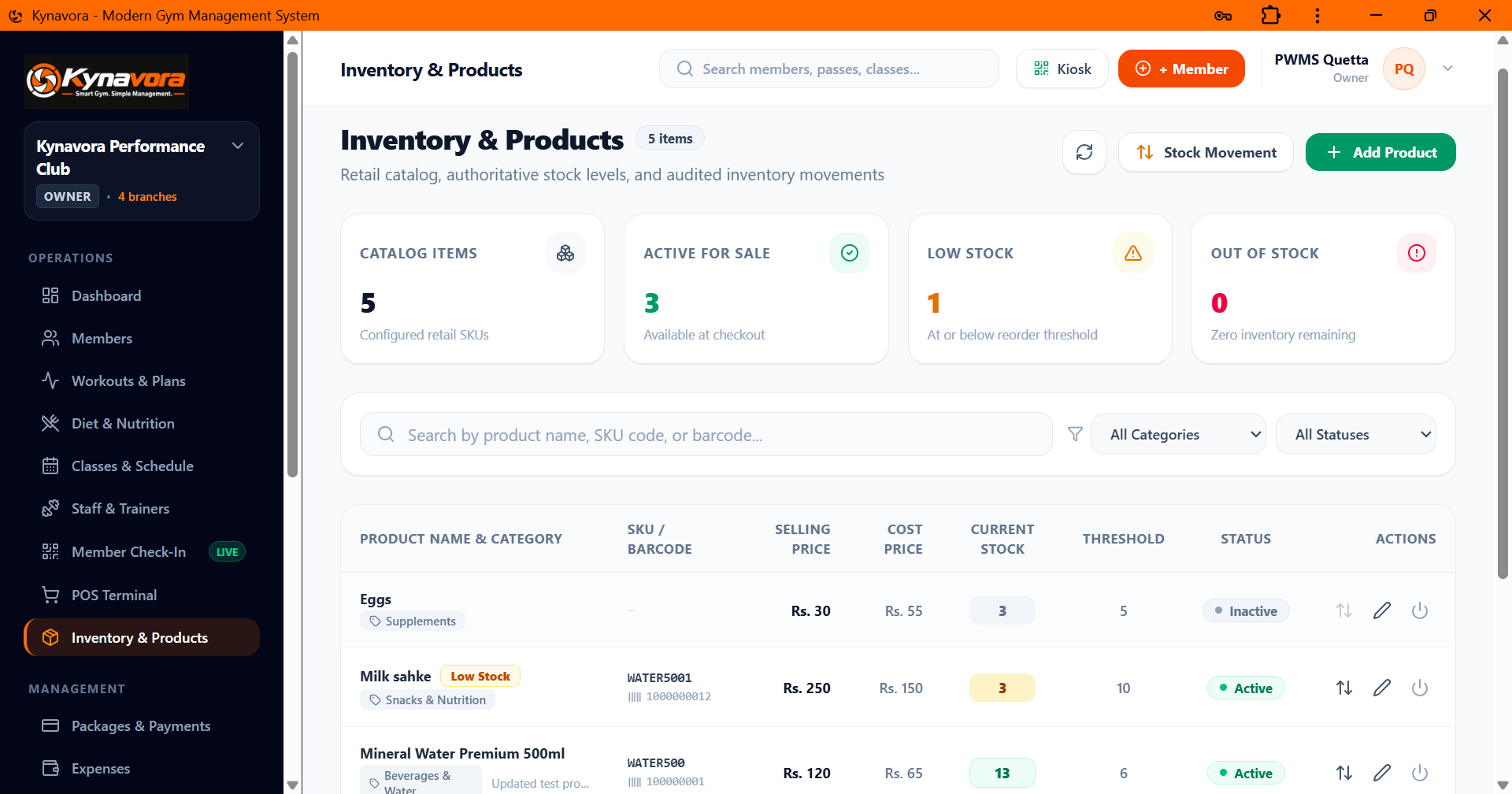Click the Active For Sale checkmark icon
This screenshot has height=794, width=1512.
coord(850,253)
